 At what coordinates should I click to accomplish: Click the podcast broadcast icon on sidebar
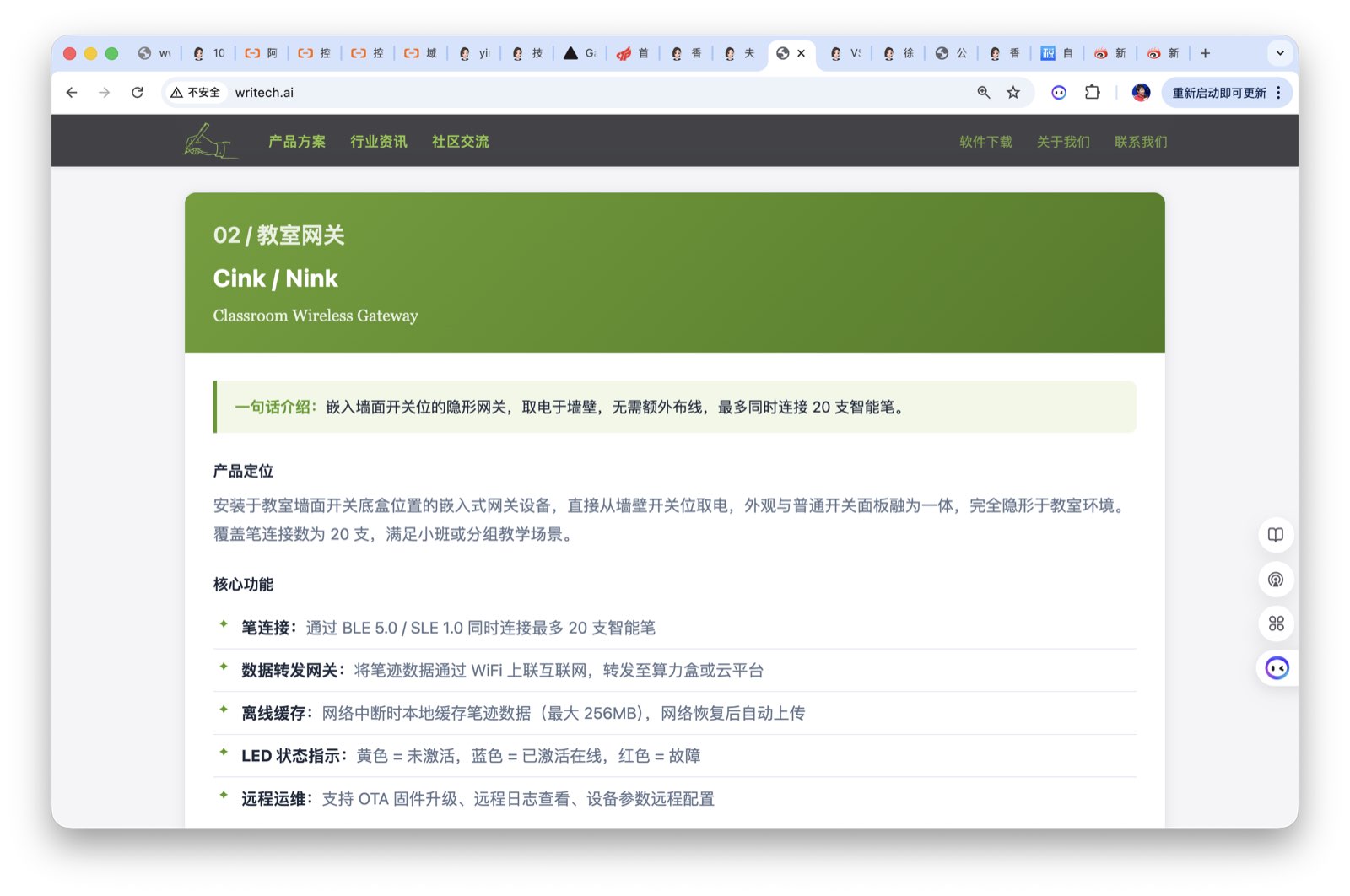[x=1276, y=580]
